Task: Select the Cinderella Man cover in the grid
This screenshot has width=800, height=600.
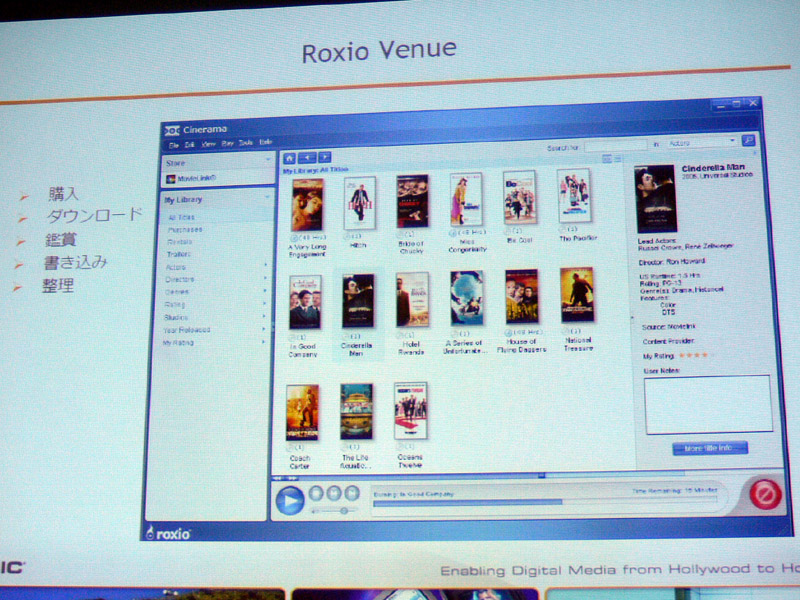Action: click(358, 301)
